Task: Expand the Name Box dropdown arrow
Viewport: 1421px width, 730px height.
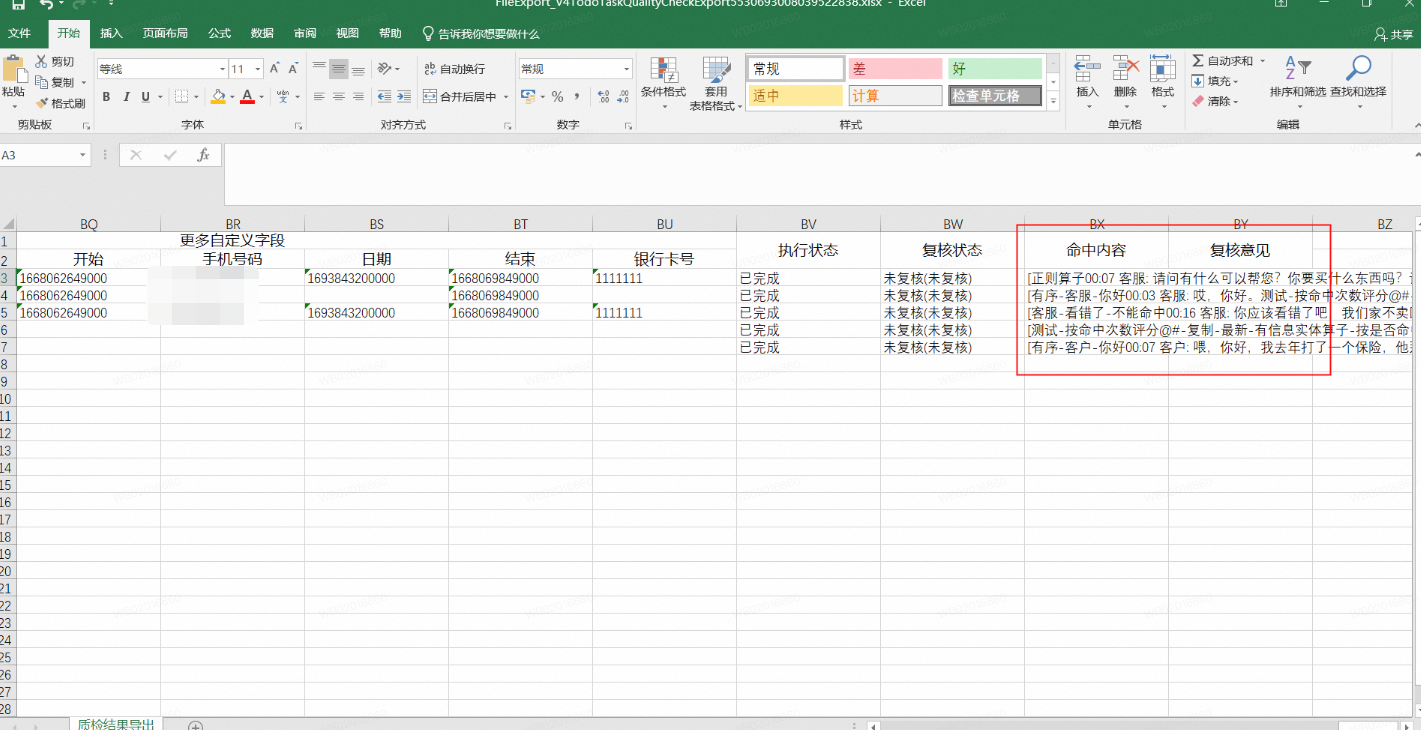Action: coord(83,155)
